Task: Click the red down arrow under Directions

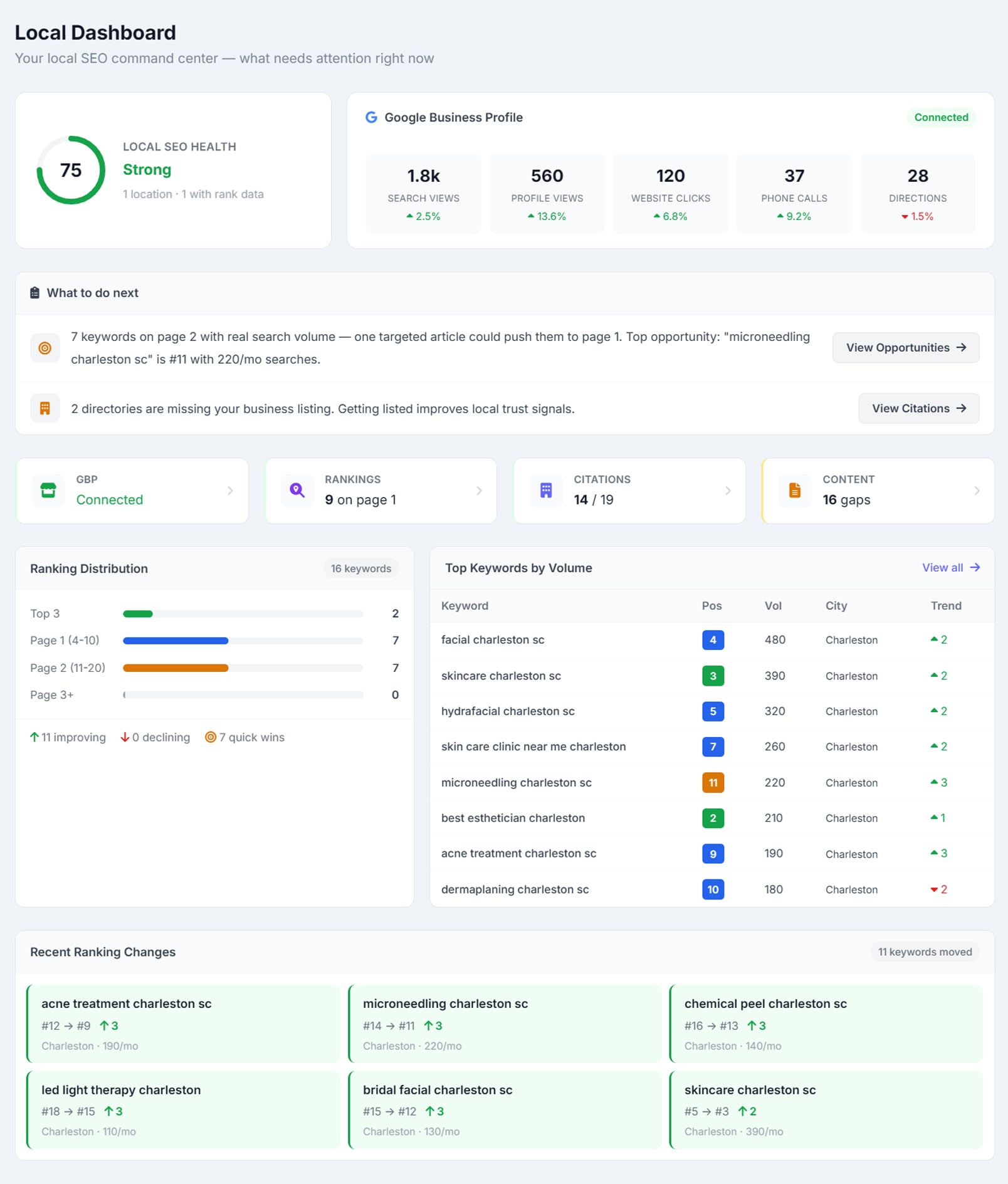Action: pos(905,217)
